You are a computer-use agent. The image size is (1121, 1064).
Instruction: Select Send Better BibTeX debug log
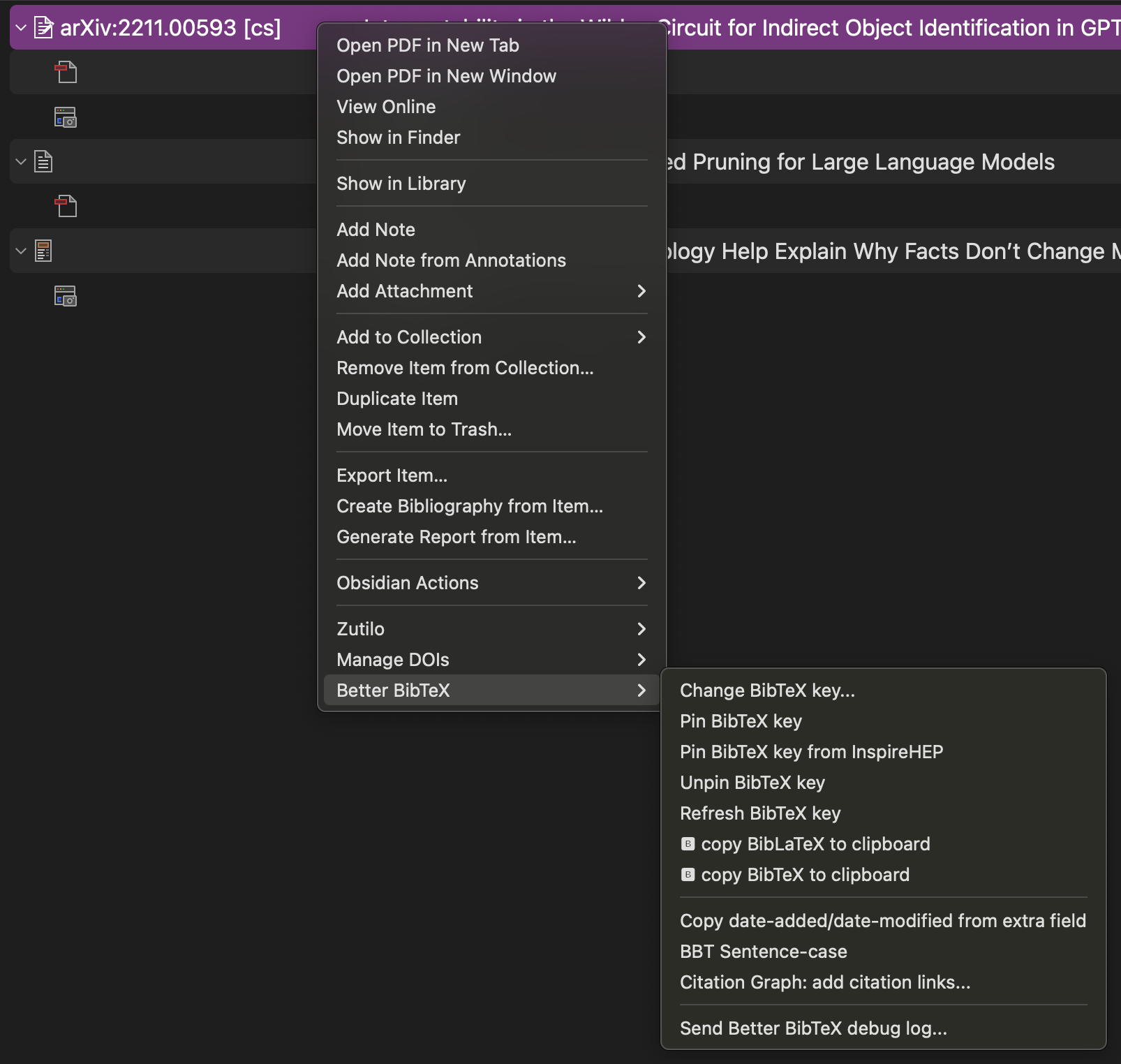[x=813, y=1028]
